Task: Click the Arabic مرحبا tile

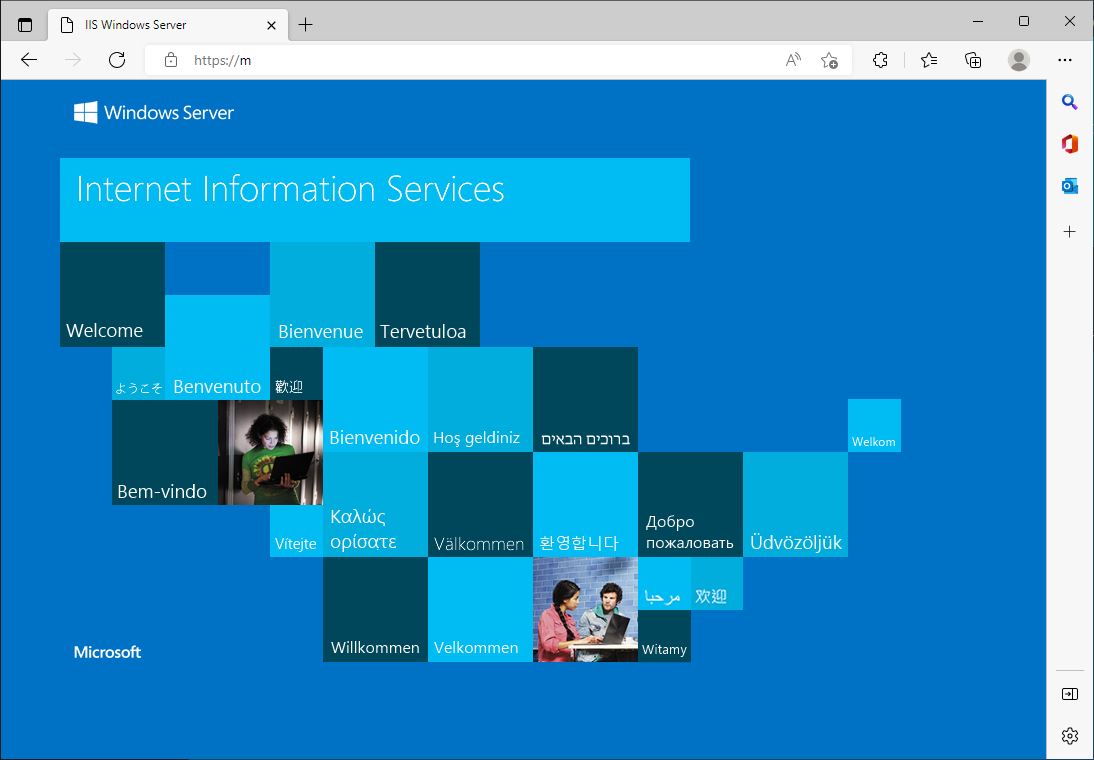Action: coord(664,583)
